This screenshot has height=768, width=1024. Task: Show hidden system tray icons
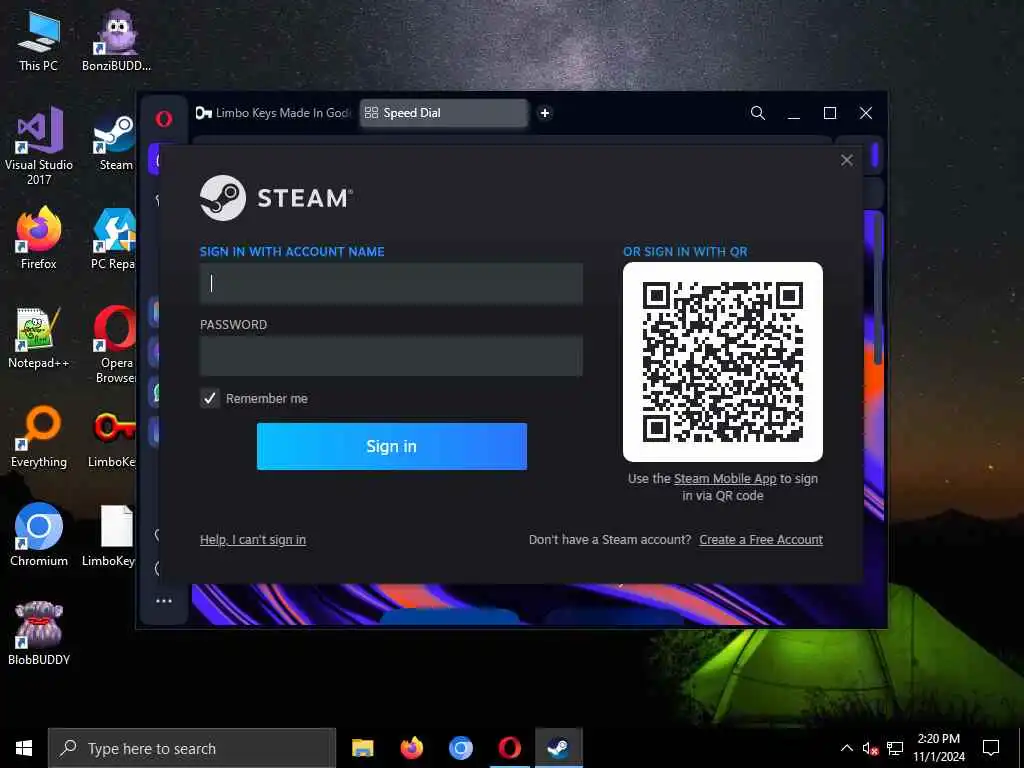coord(846,748)
